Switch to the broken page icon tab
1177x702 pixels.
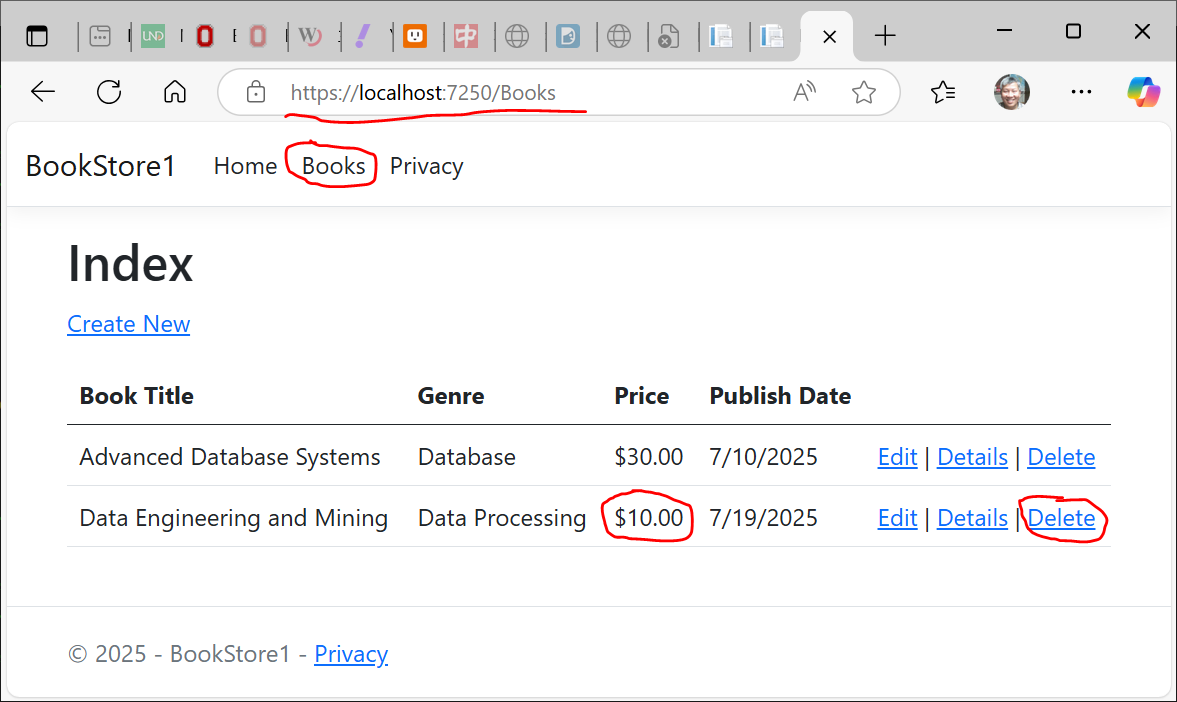[667, 35]
